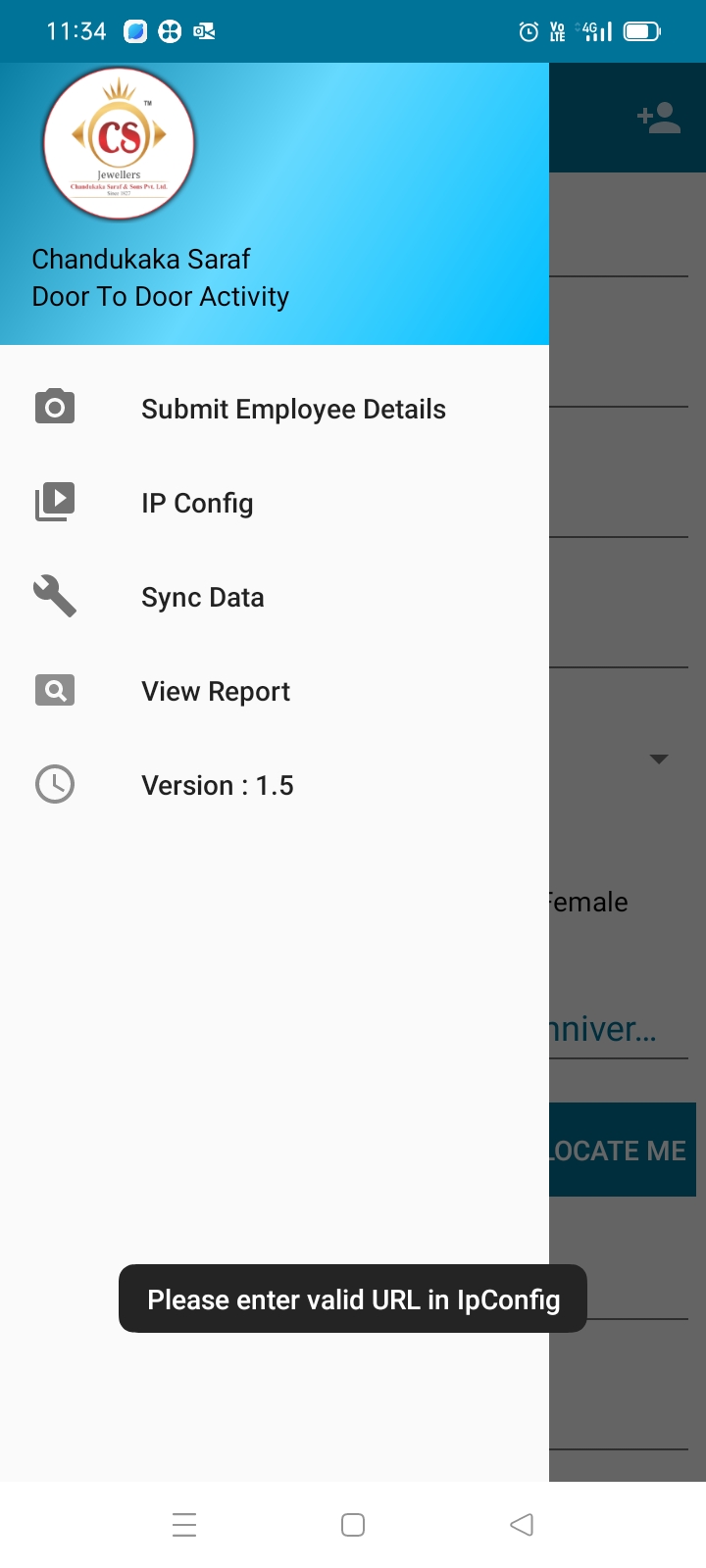706x1568 pixels.
Task: Tap the magnifier icon beside View Report
Action: [x=55, y=690]
